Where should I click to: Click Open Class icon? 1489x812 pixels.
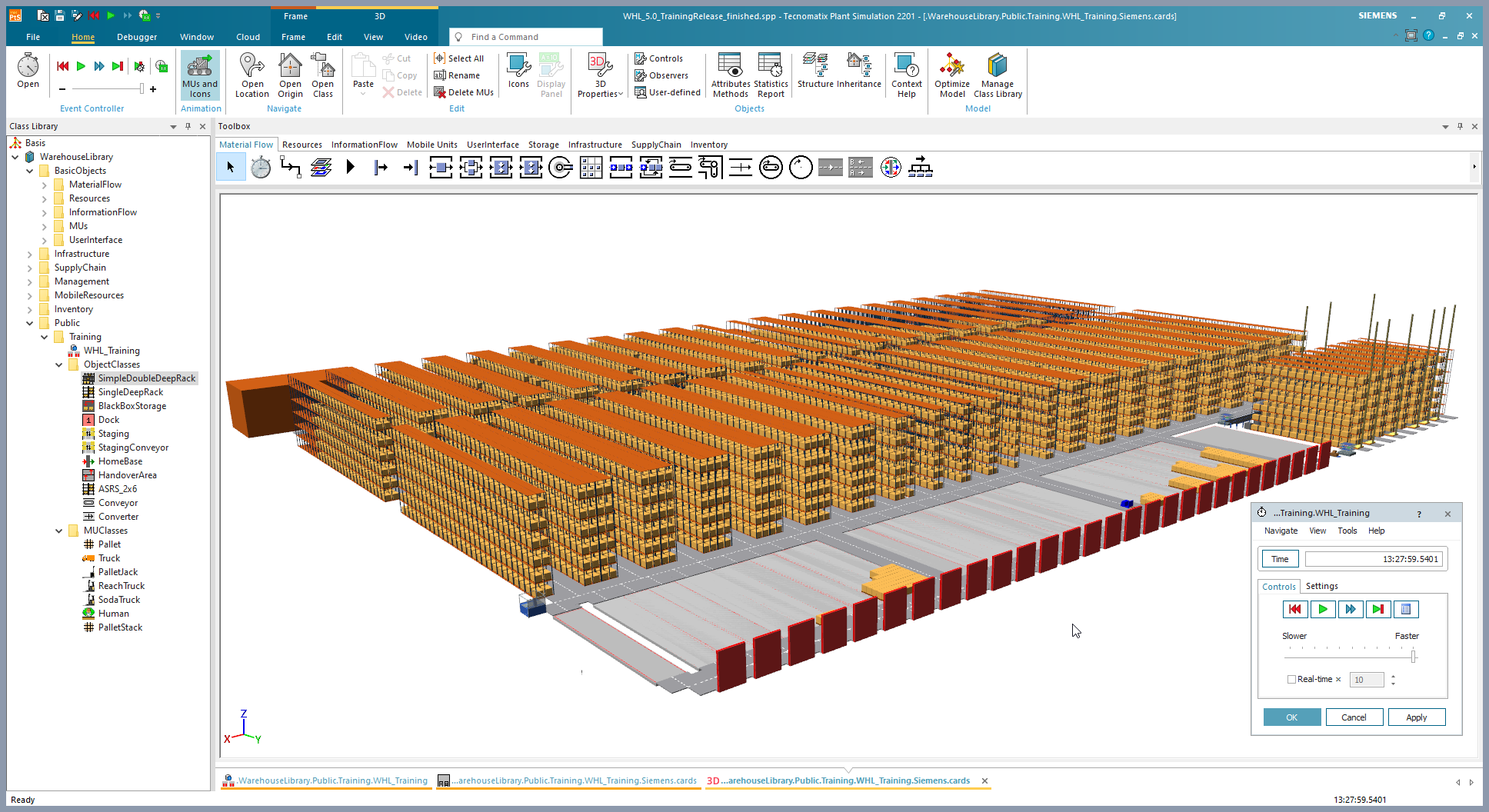[x=323, y=75]
